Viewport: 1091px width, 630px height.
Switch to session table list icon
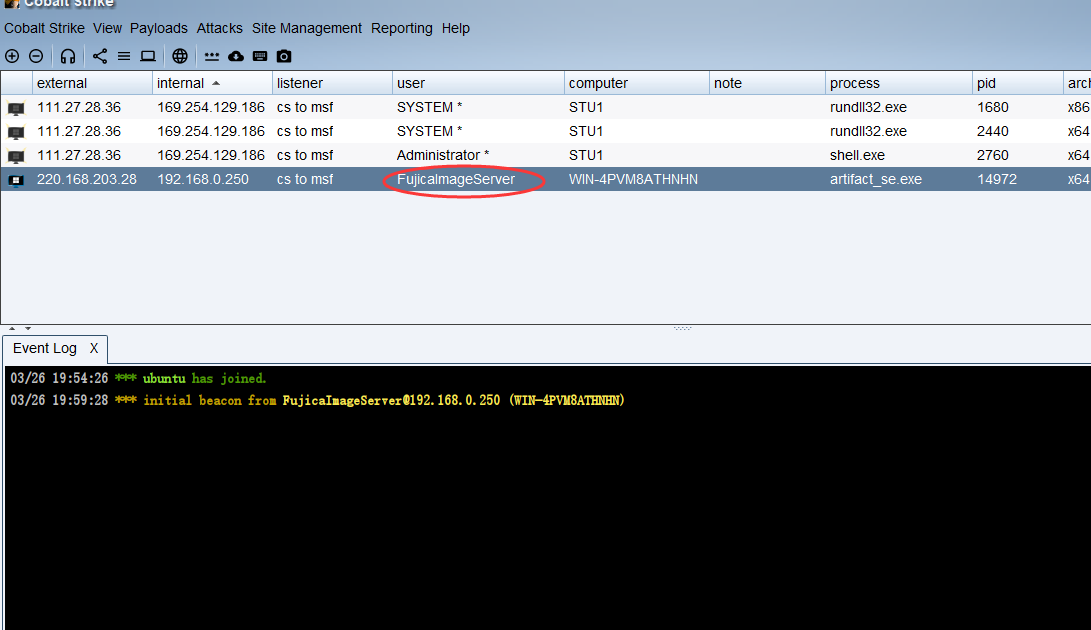click(124, 56)
